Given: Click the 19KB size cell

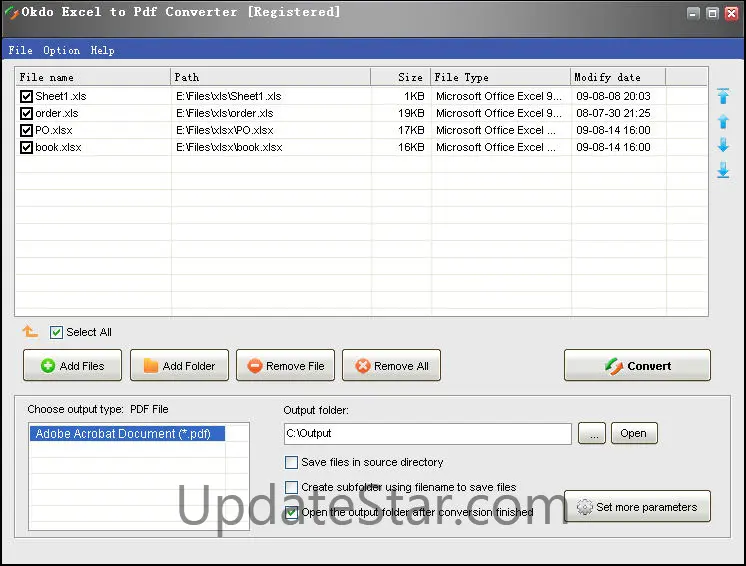Looking at the screenshot, I should (x=411, y=113).
